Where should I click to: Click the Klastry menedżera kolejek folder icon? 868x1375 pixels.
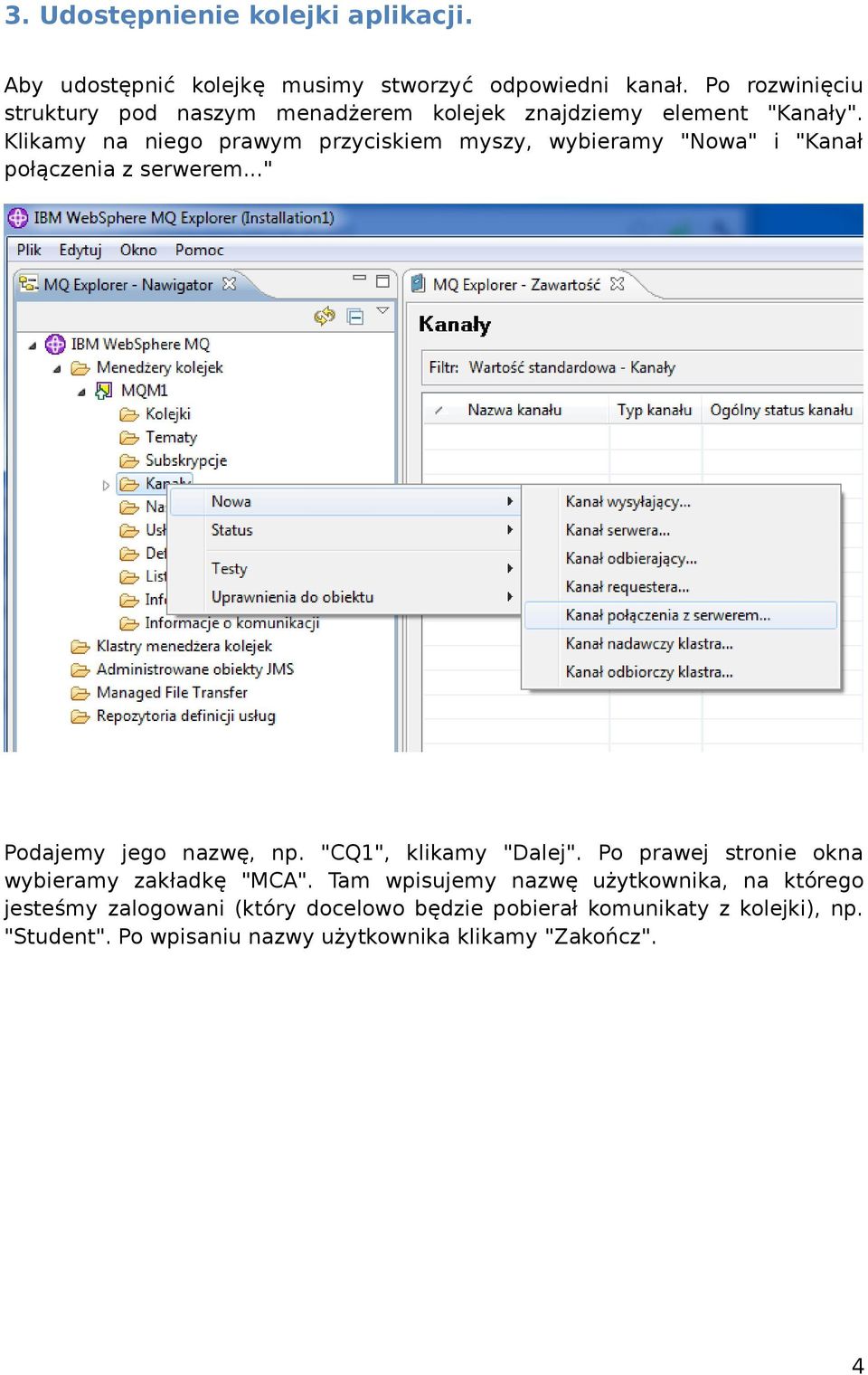click(x=80, y=646)
